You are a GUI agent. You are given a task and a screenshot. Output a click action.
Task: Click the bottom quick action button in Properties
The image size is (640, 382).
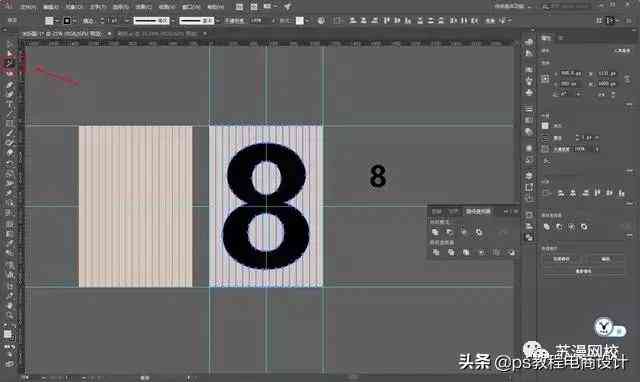pos(583,271)
